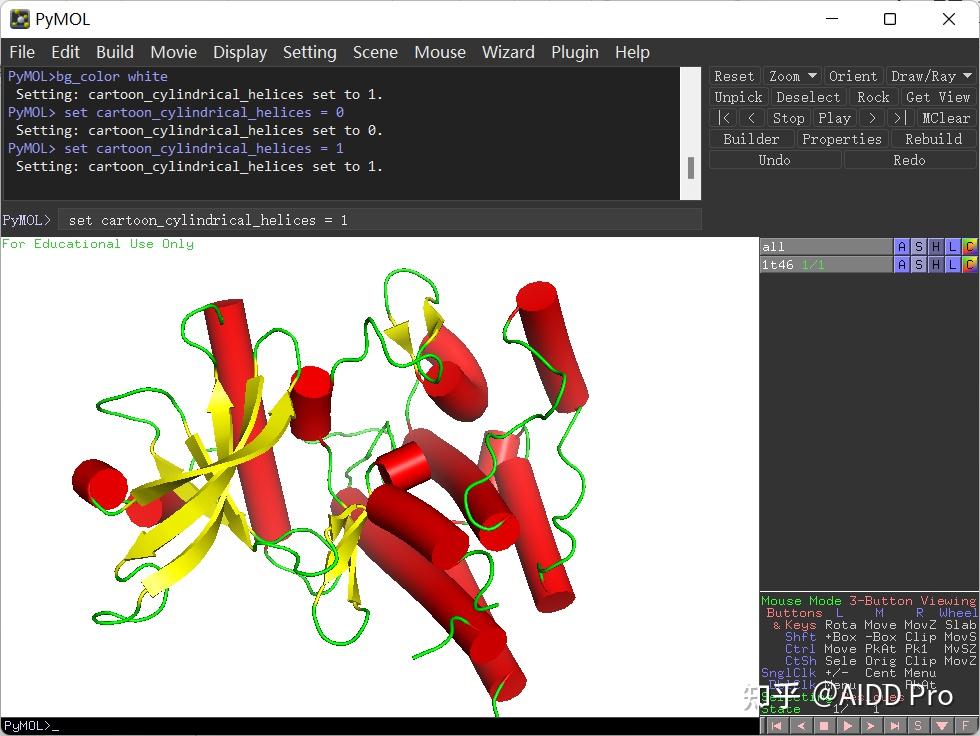Click the stop square in bottom playback bar
Image resolution: width=980 pixels, height=736 pixels.
[x=823, y=726]
